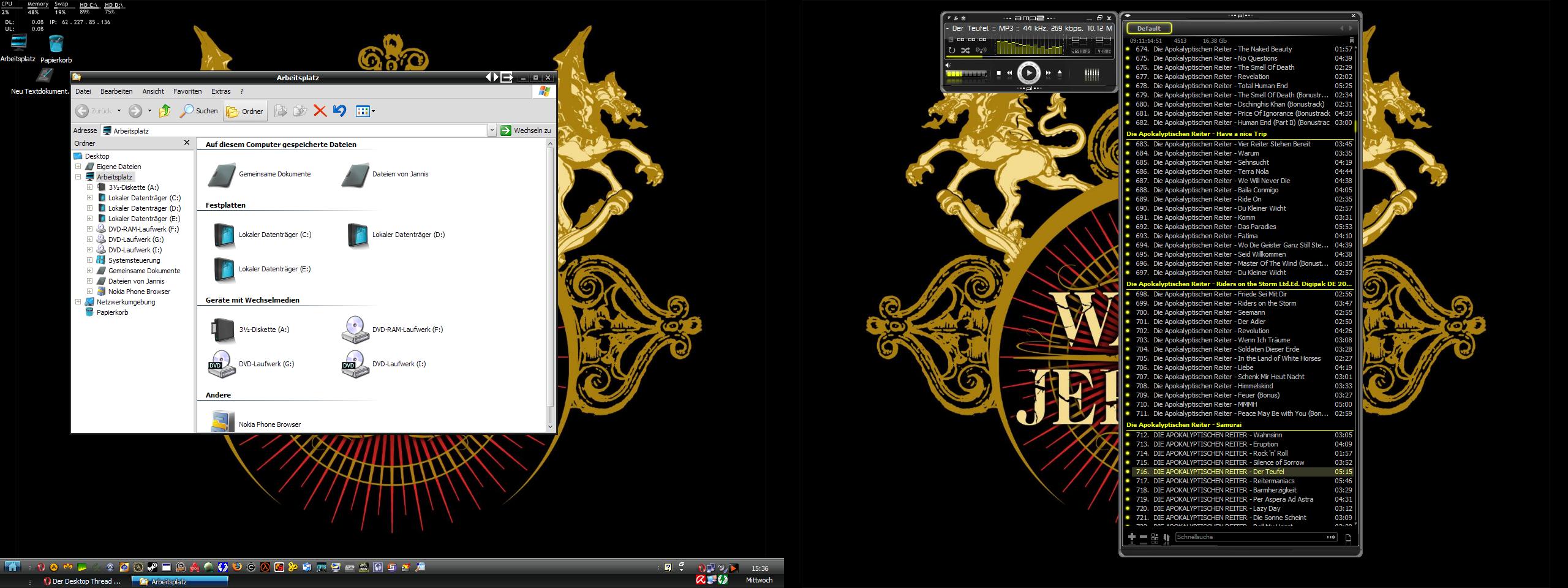1568x588 pixels.
Task: Open the Ansicht menu
Action: [x=153, y=91]
